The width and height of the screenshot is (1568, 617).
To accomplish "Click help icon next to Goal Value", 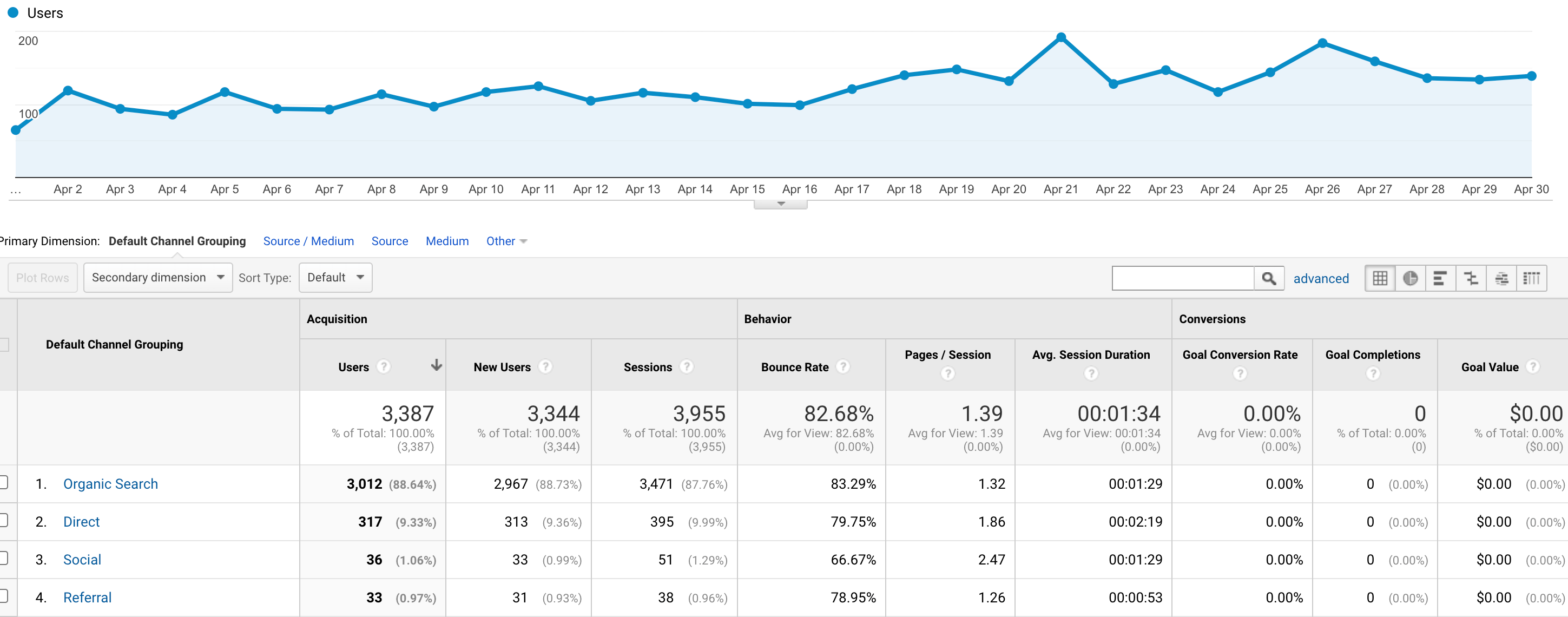I will [1533, 366].
